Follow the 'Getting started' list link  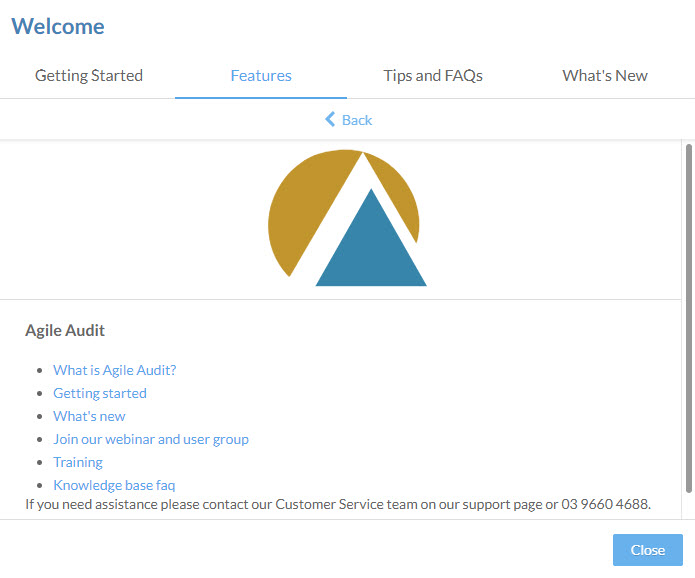[100, 393]
